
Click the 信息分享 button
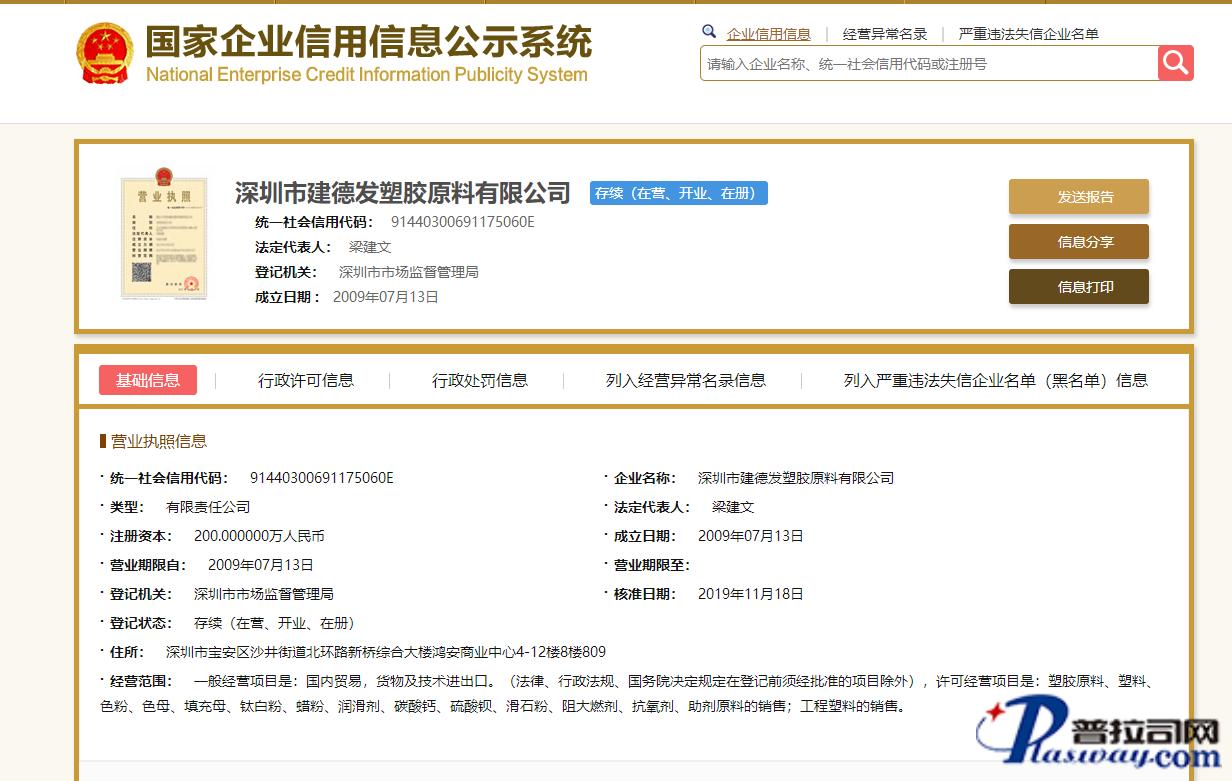pyautogui.click(x=1078, y=242)
